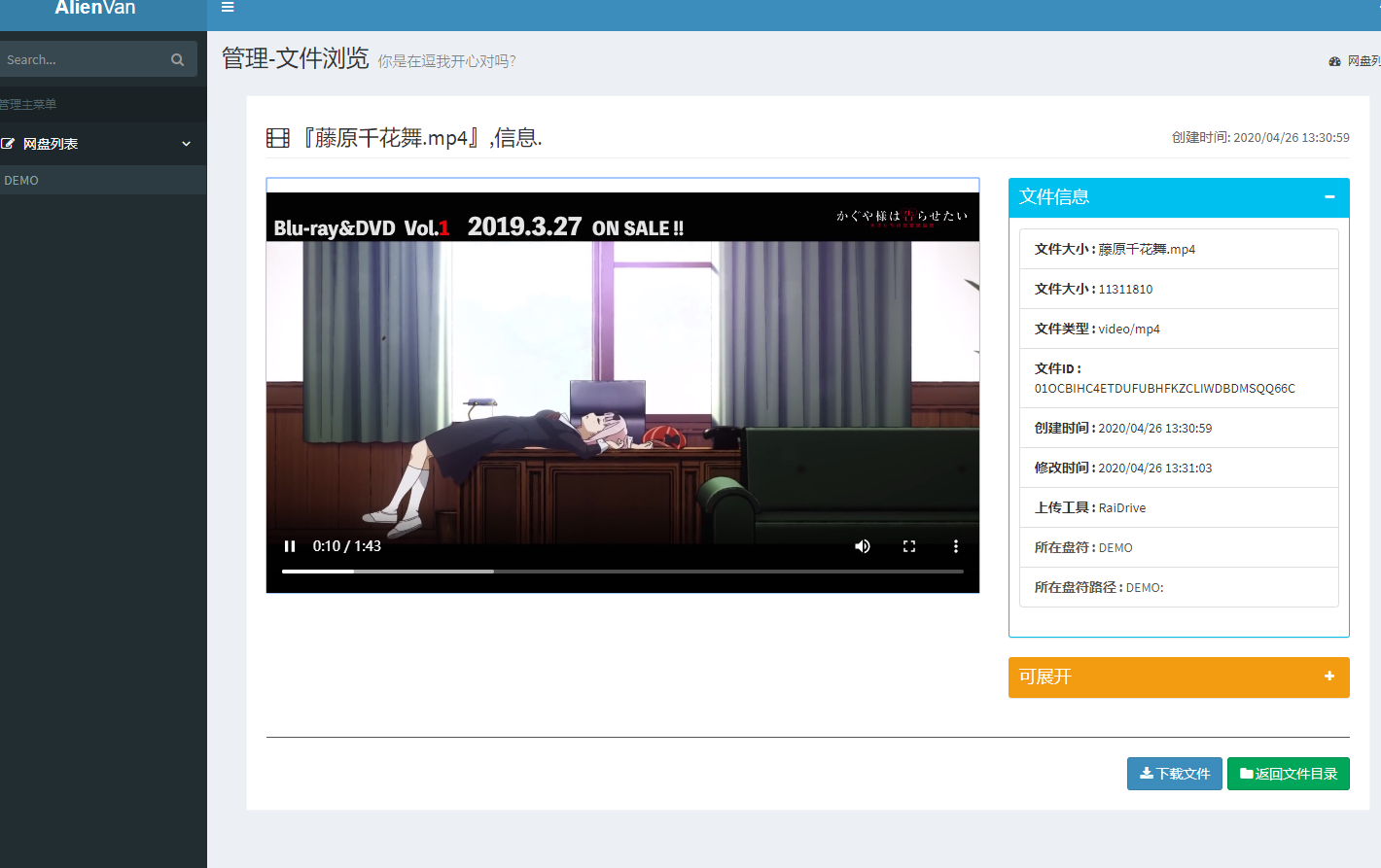Click the 创建时间 row in the file info list

pyautogui.click(x=1179, y=428)
